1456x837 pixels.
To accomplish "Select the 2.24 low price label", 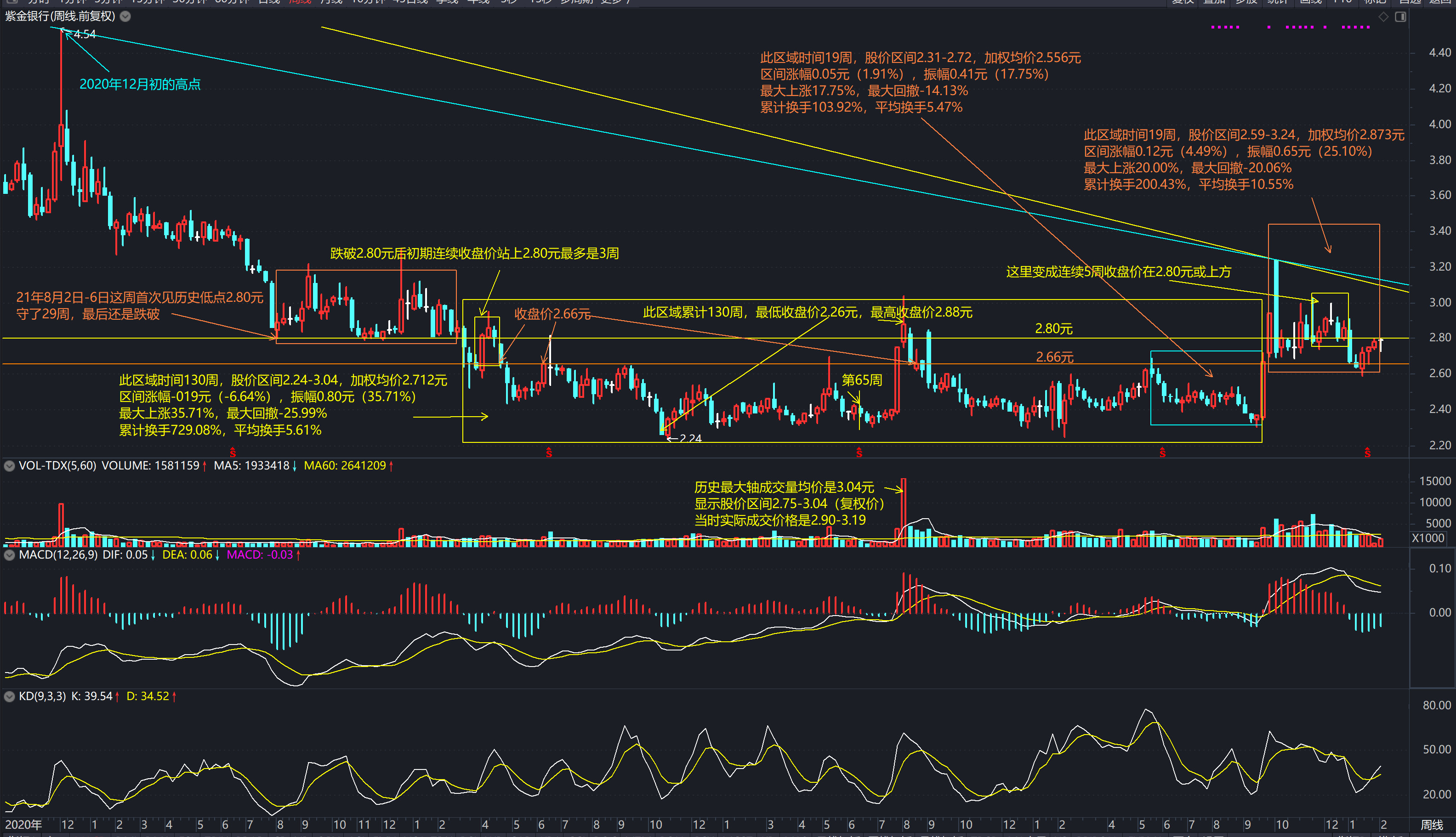I will (691, 438).
